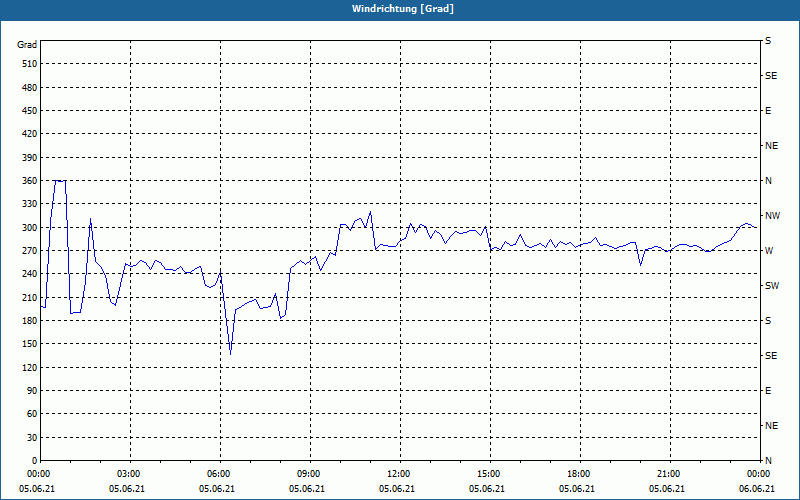Click the 03:00 time label
The height and width of the screenshot is (500, 800).
click(128, 474)
